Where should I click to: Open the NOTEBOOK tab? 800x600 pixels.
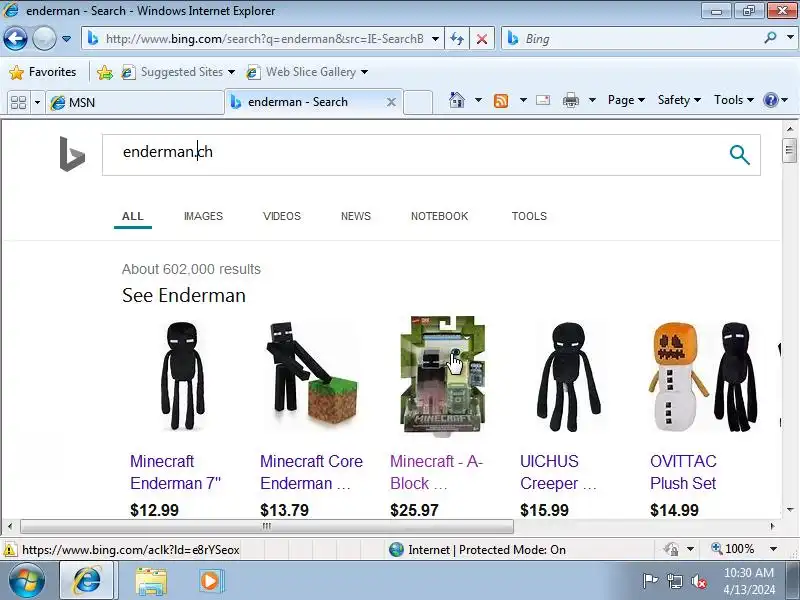pos(439,216)
